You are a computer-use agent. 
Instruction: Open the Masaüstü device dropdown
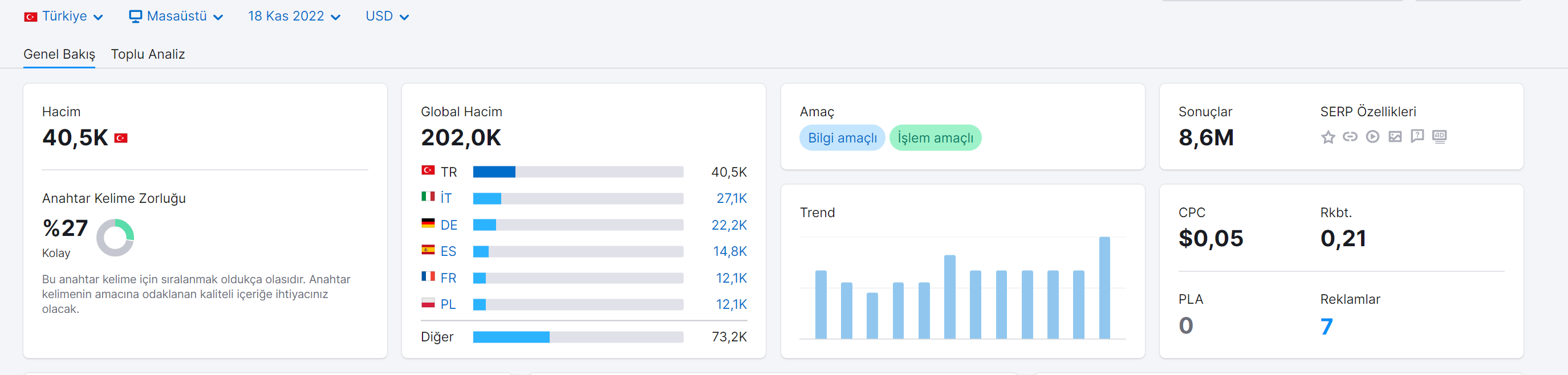tap(176, 17)
